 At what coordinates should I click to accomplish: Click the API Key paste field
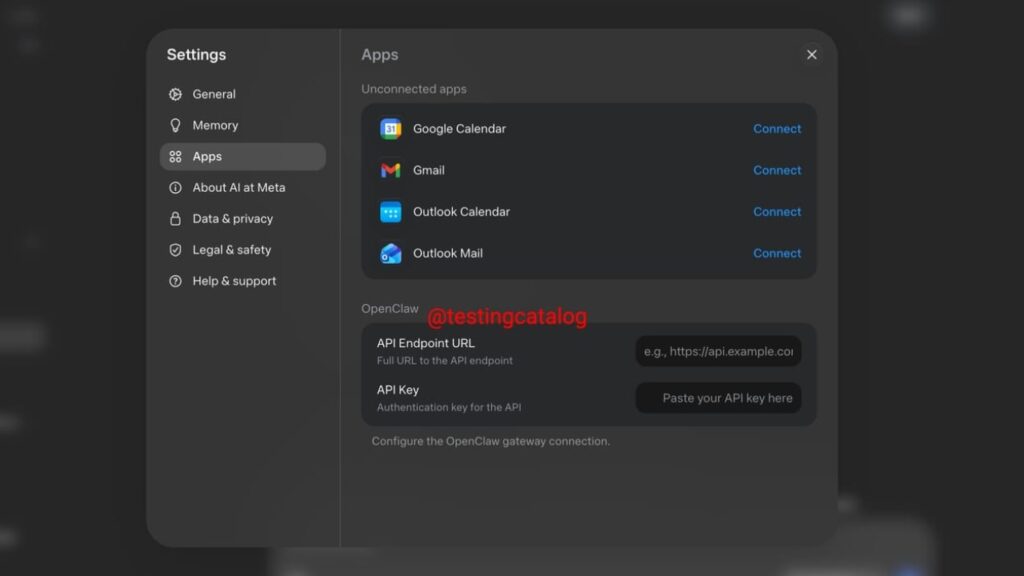(x=718, y=397)
